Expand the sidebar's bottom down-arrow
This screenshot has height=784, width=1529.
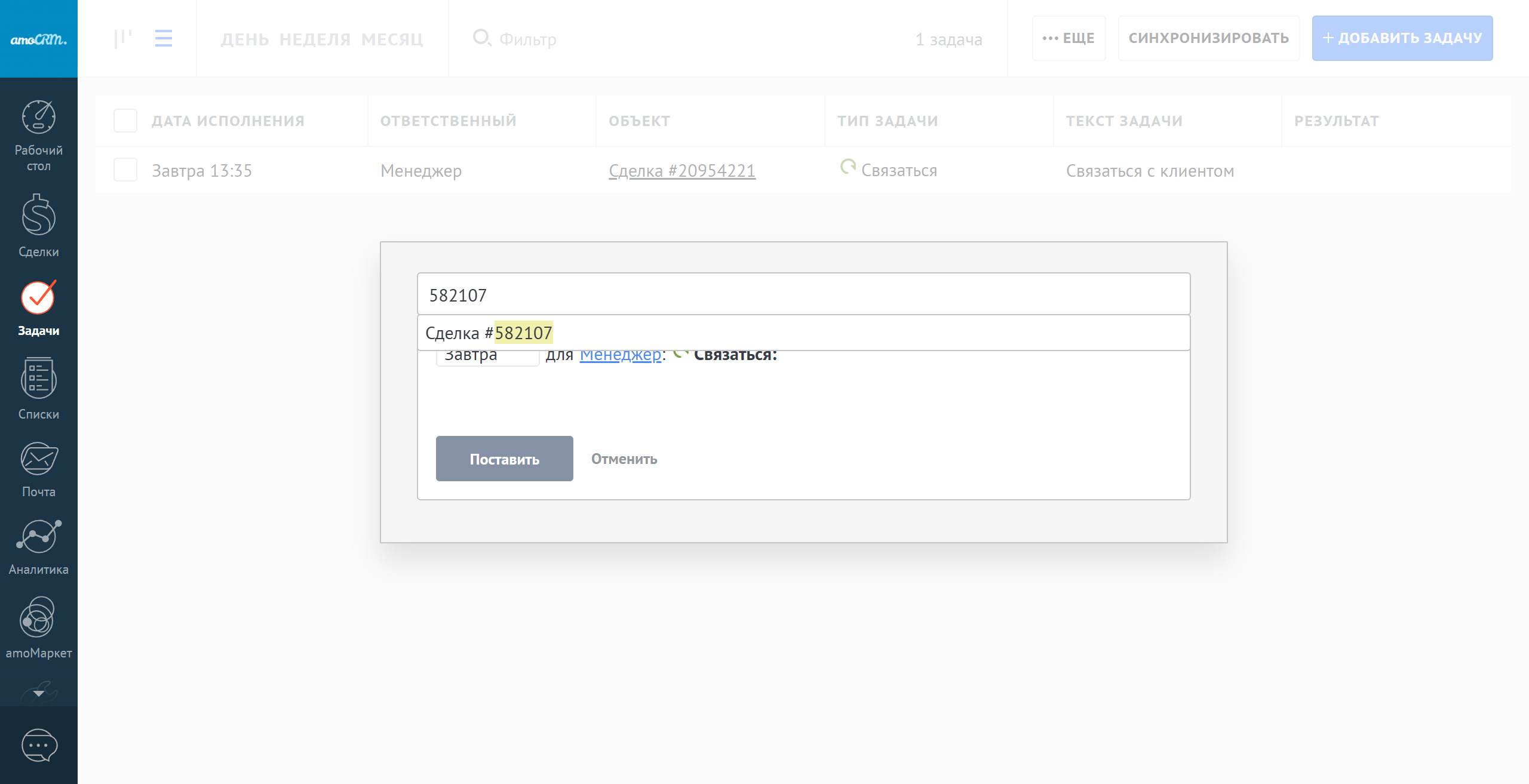tap(39, 693)
